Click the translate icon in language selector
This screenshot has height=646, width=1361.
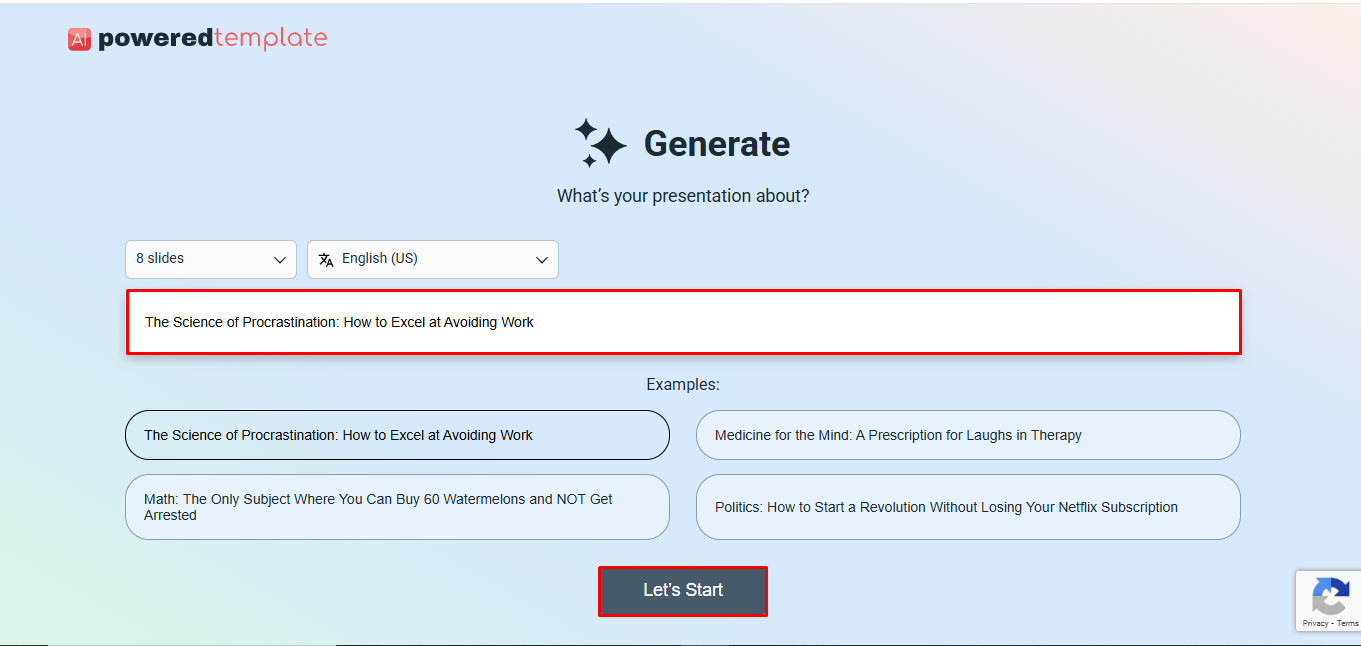click(326, 259)
